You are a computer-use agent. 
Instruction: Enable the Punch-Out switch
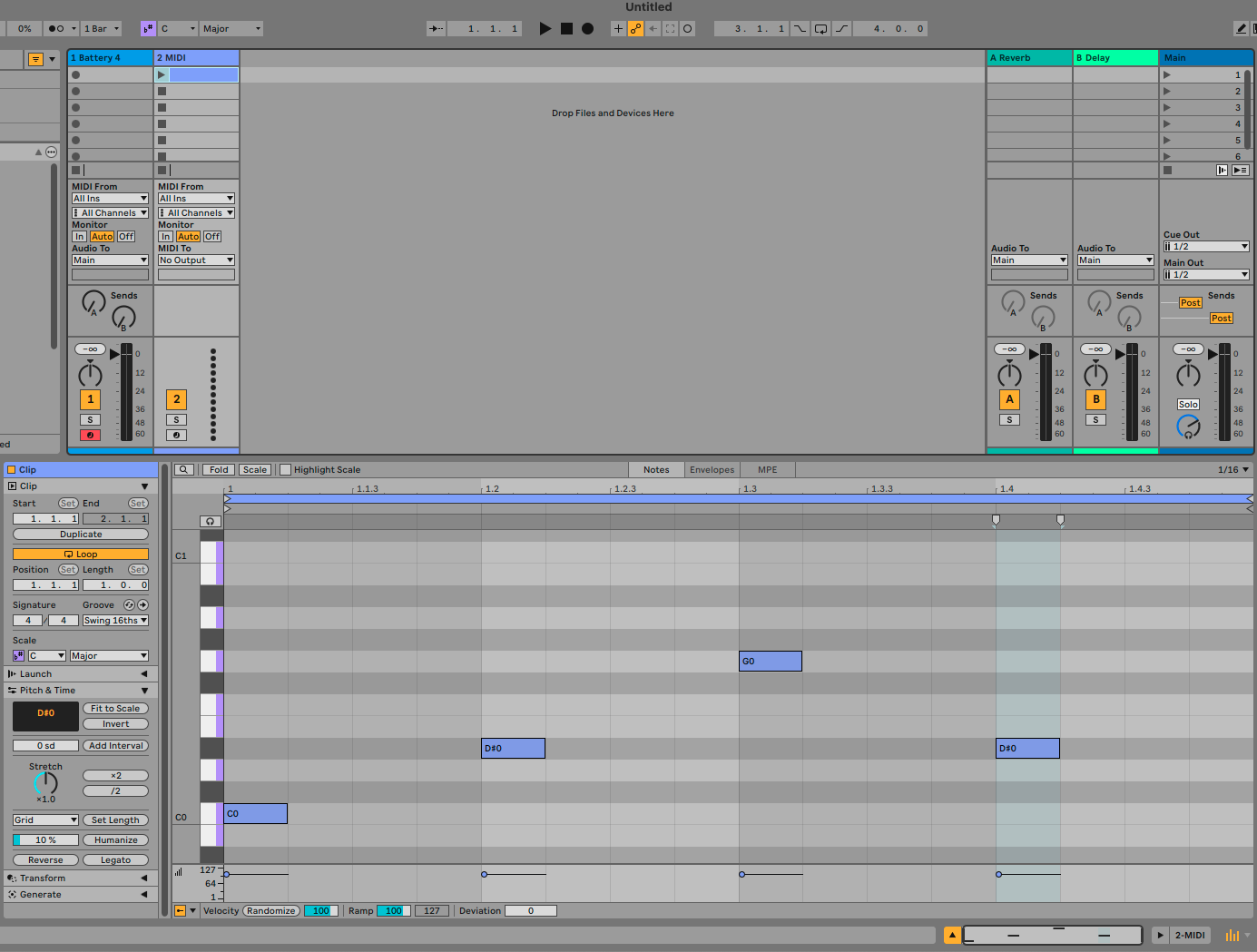841,29
